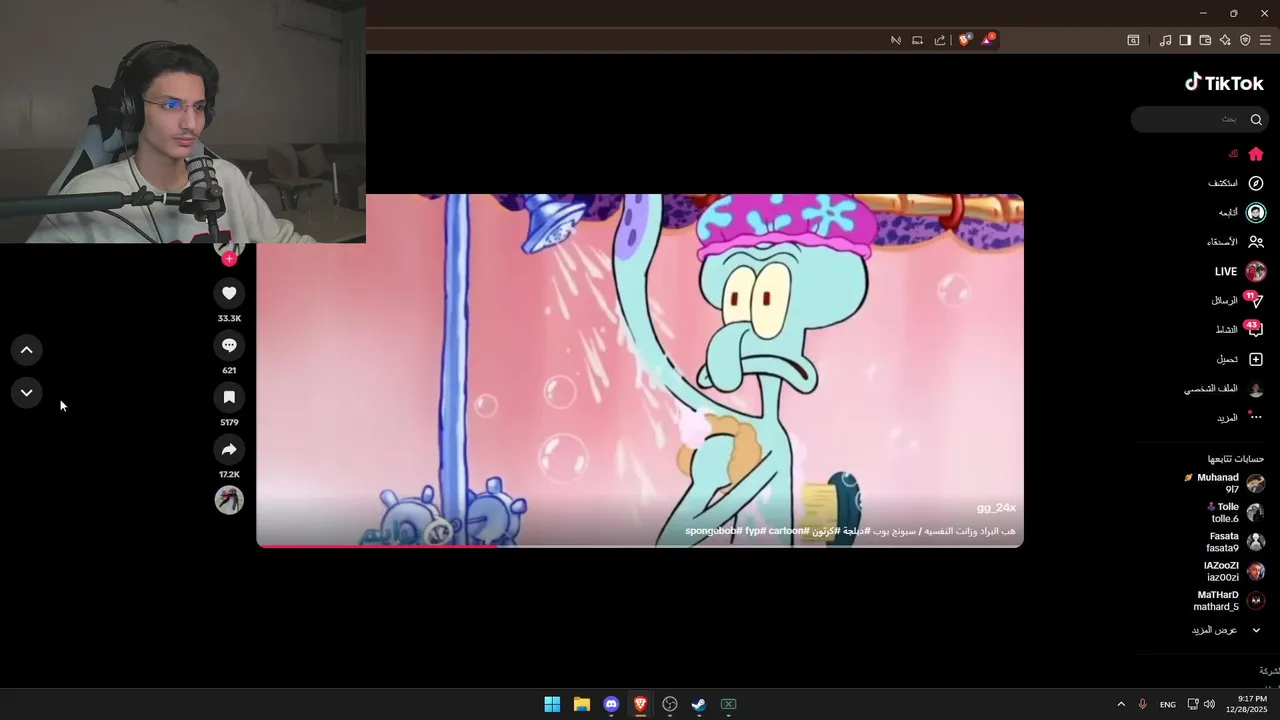Click the #cartoon hashtag in the caption
This screenshot has height=720, width=1280.
[x=788, y=530]
